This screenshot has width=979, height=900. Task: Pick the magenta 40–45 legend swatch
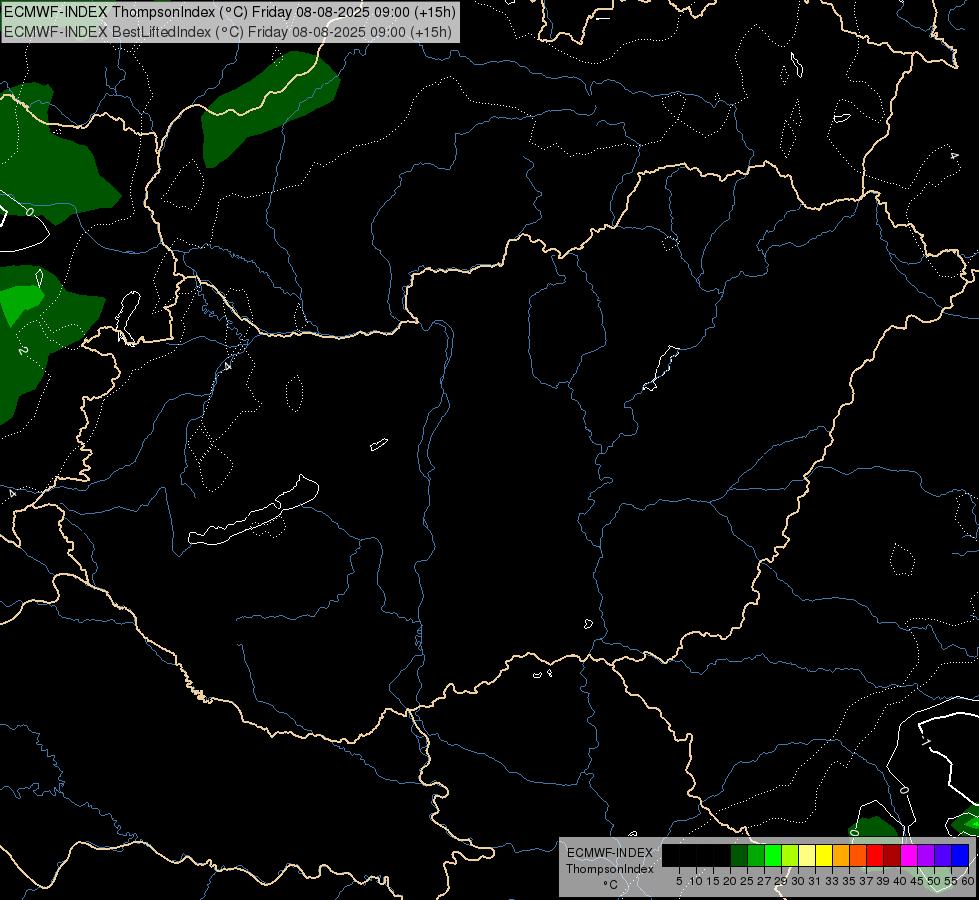click(908, 856)
